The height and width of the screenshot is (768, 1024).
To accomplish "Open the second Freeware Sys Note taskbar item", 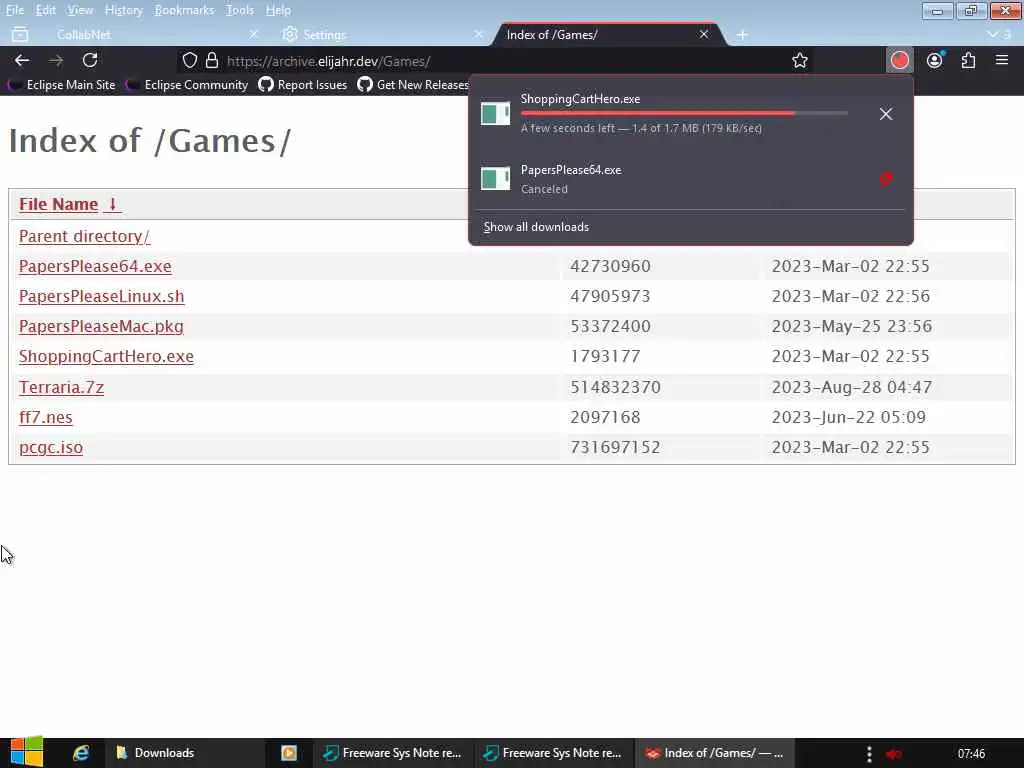I will coord(553,753).
